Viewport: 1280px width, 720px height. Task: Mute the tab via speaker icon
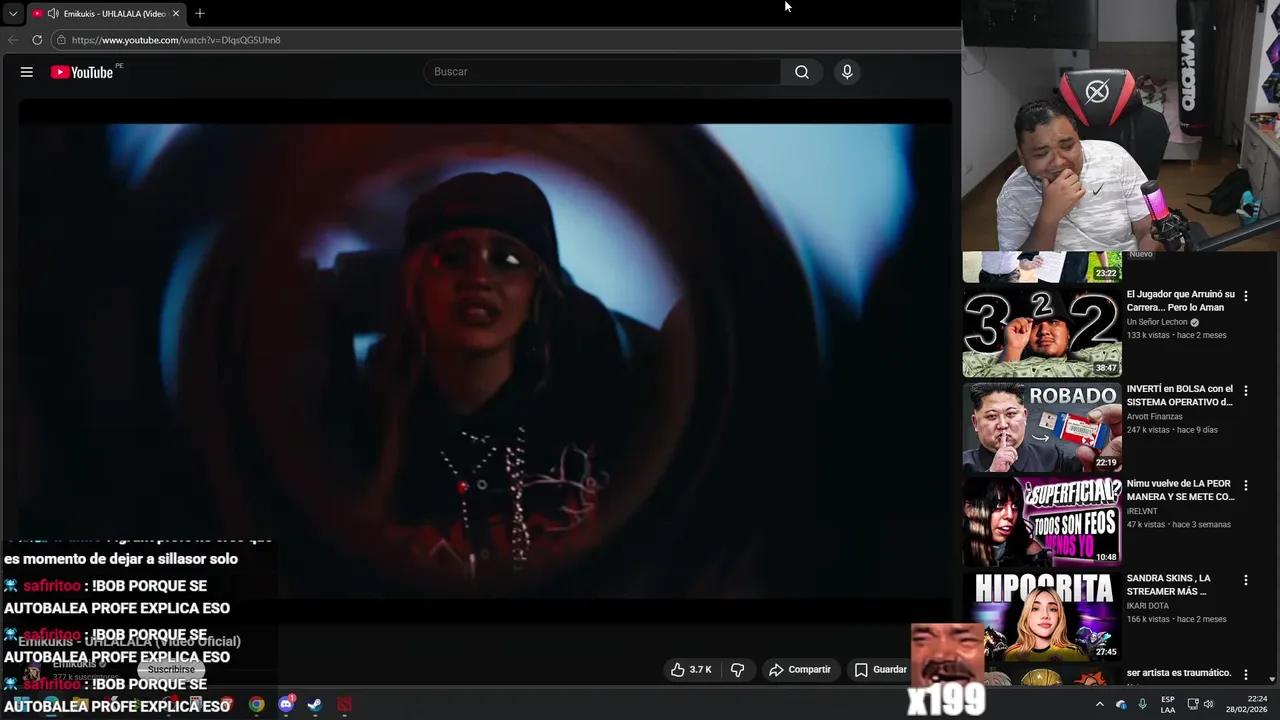click(x=52, y=13)
